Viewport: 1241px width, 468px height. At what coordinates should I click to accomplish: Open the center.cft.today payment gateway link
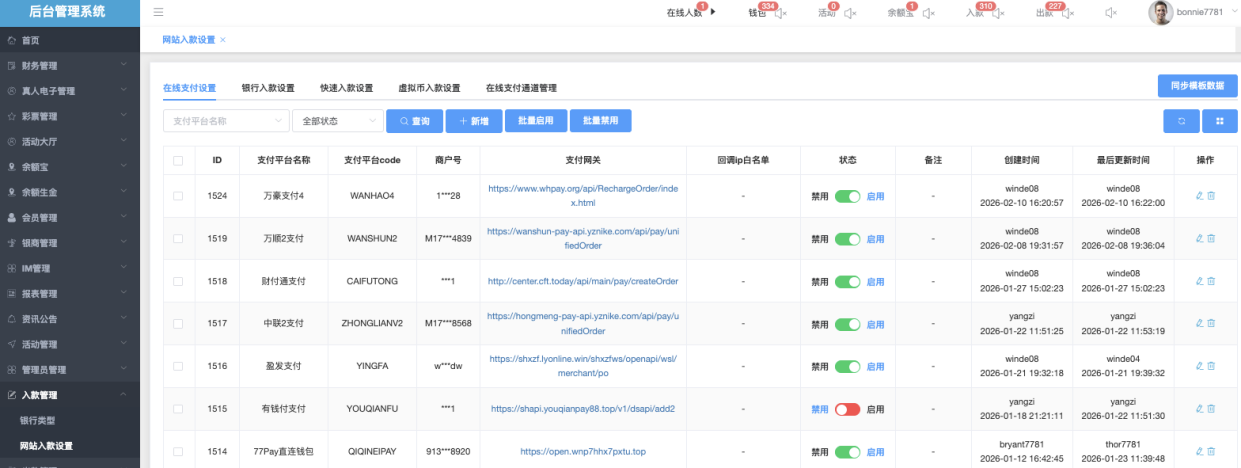(x=583, y=282)
